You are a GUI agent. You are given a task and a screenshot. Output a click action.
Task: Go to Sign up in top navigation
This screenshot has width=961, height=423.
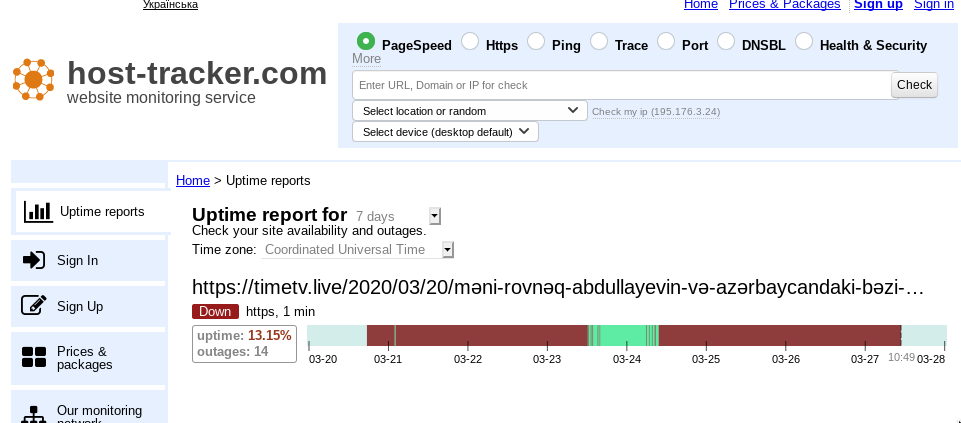[877, 5]
